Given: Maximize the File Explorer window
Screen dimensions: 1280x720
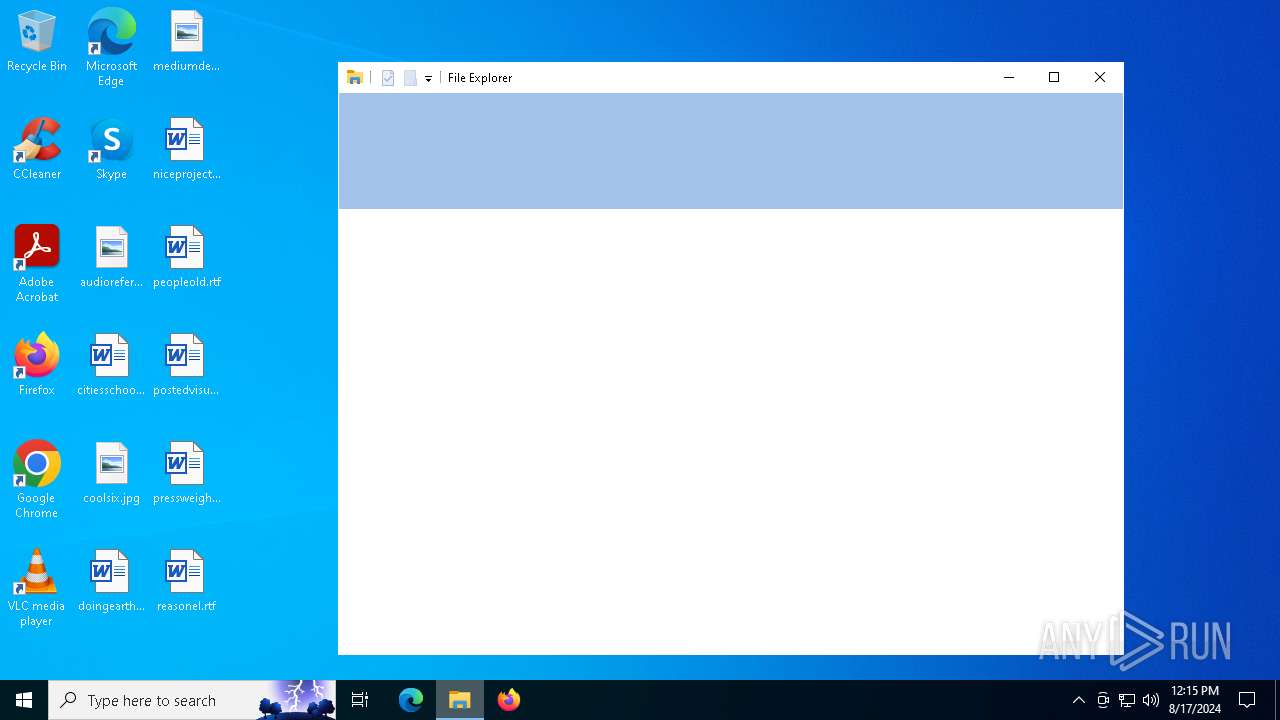Looking at the screenshot, I should click(x=1054, y=78).
